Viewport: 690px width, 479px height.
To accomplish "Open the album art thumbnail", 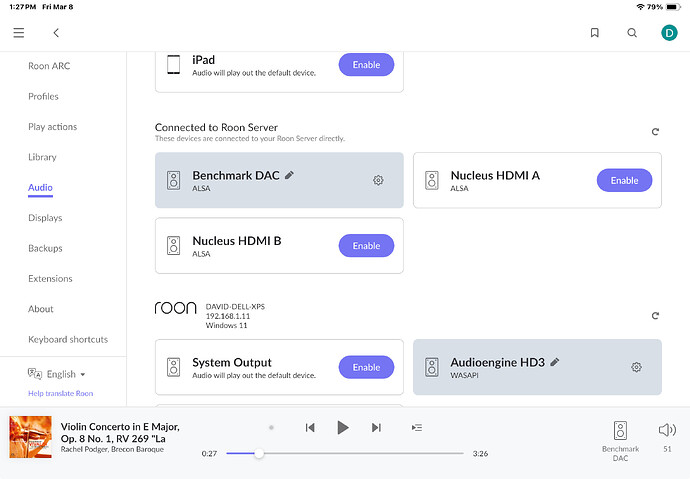I will coord(30,437).
